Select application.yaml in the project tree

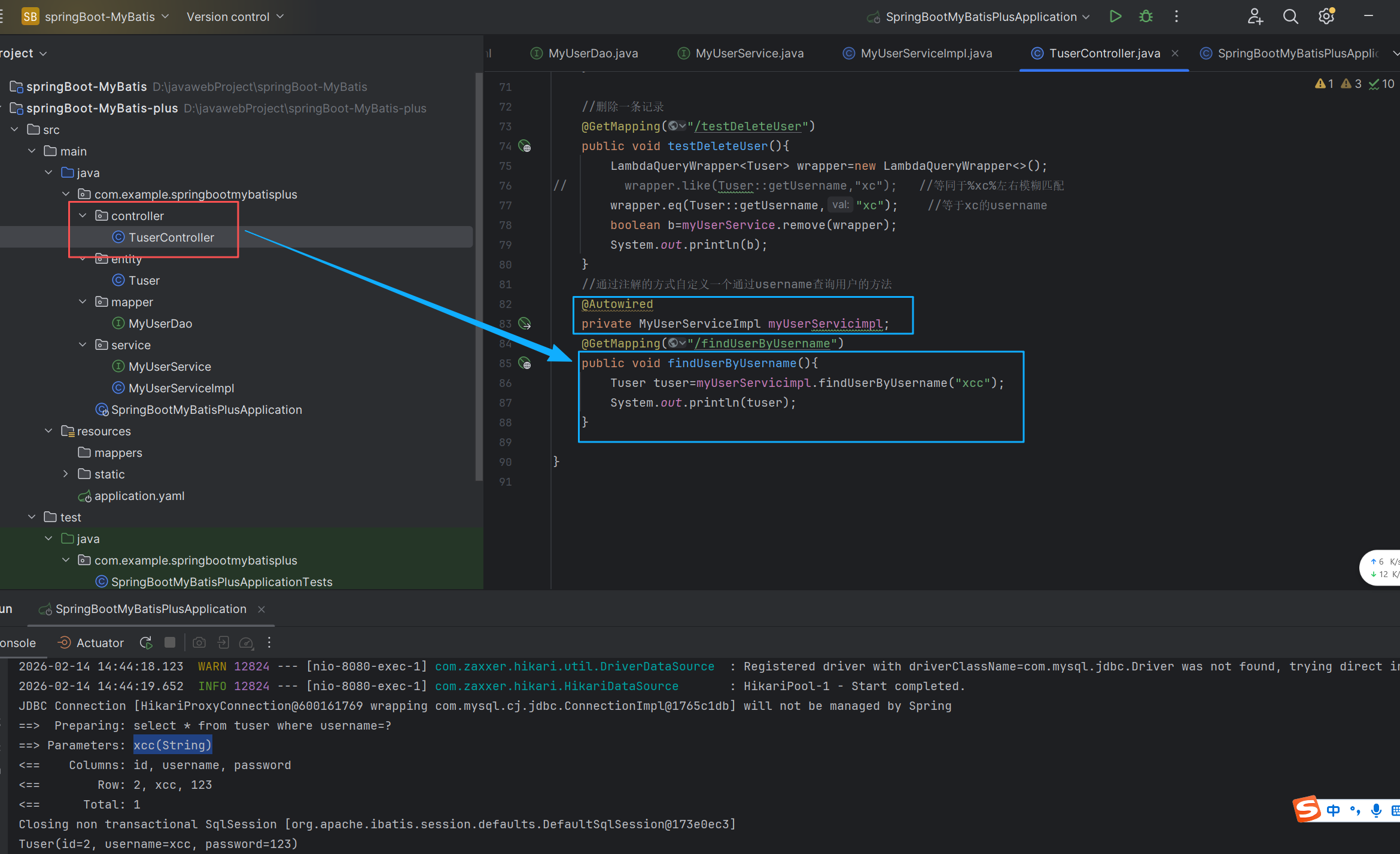[139, 496]
